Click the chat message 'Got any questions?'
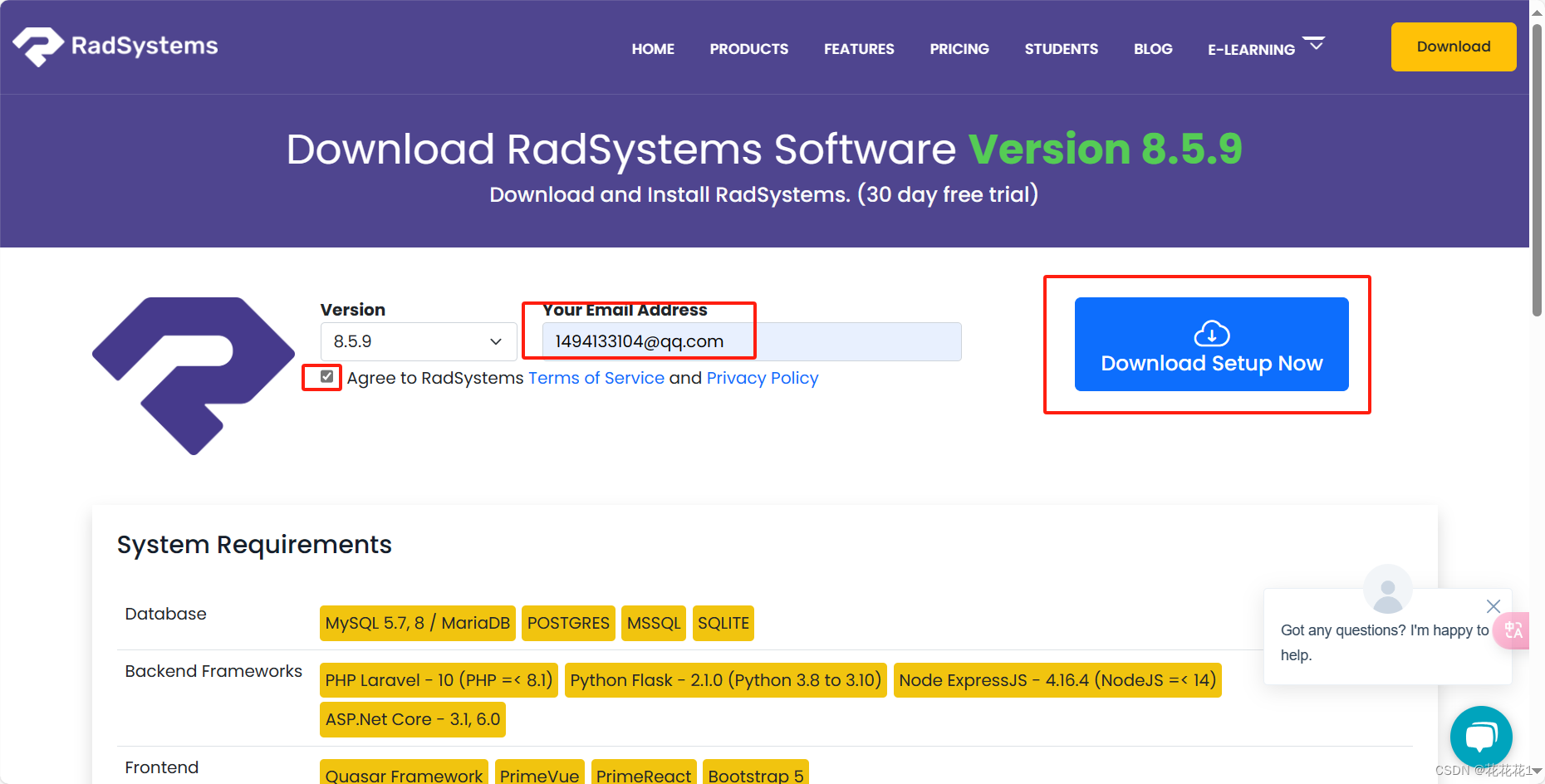This screenshot has width=1545, height=784. pyautogui.click(x=1385, y=643)
